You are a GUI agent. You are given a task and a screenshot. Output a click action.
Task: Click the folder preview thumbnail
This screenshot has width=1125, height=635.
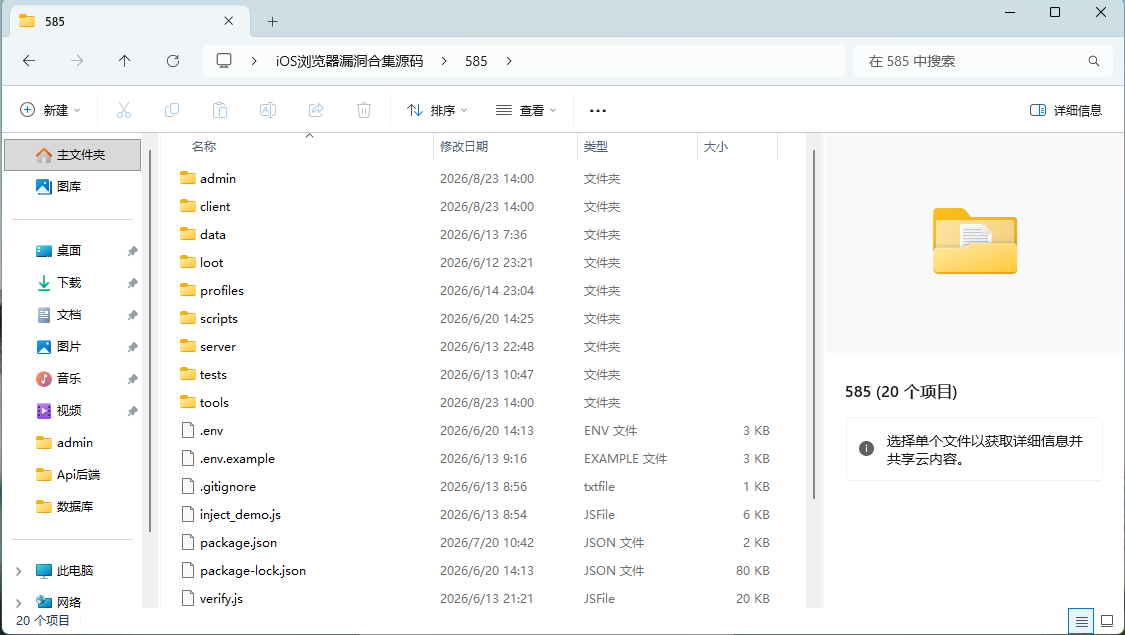tap(975, 241)
